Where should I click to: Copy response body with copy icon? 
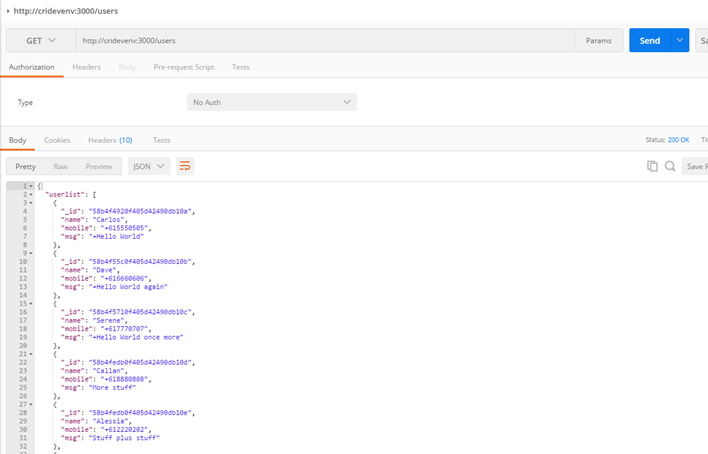point(652,166)
